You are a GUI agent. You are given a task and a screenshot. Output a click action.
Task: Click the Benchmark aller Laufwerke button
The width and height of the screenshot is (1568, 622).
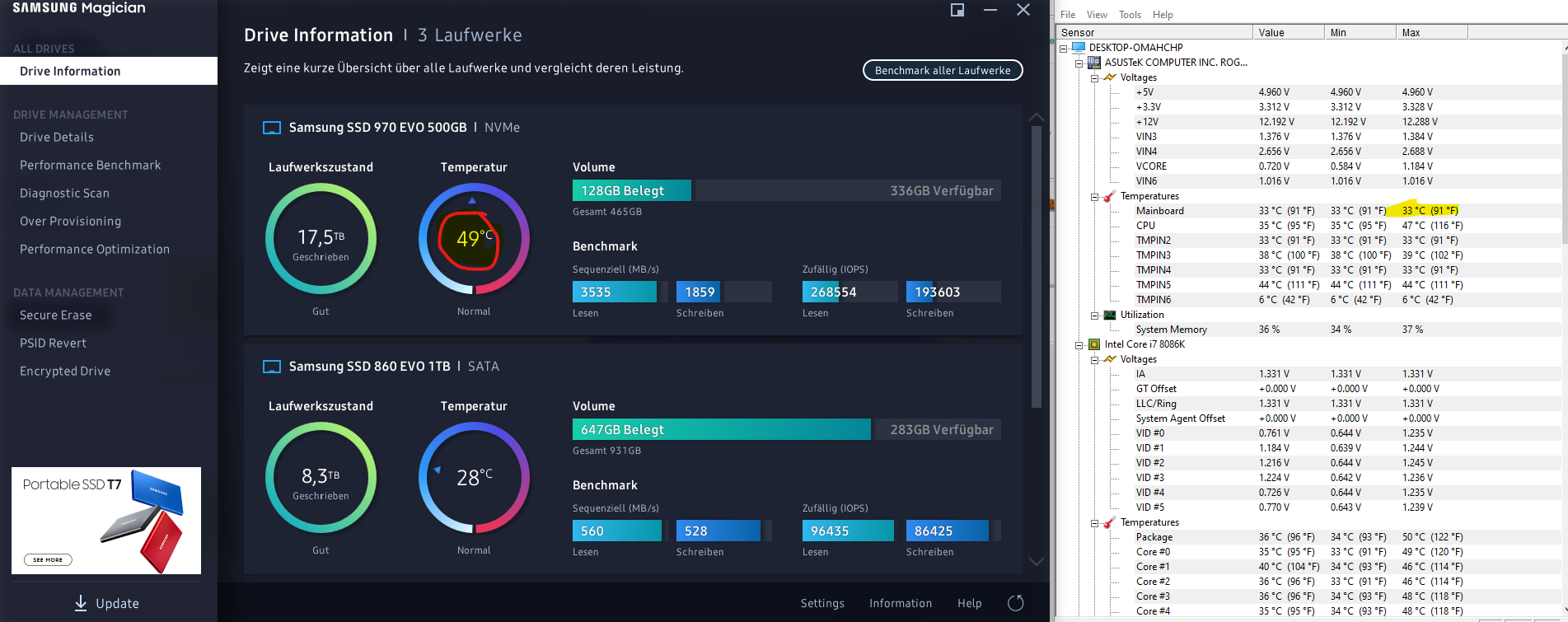tap(943, 70)
